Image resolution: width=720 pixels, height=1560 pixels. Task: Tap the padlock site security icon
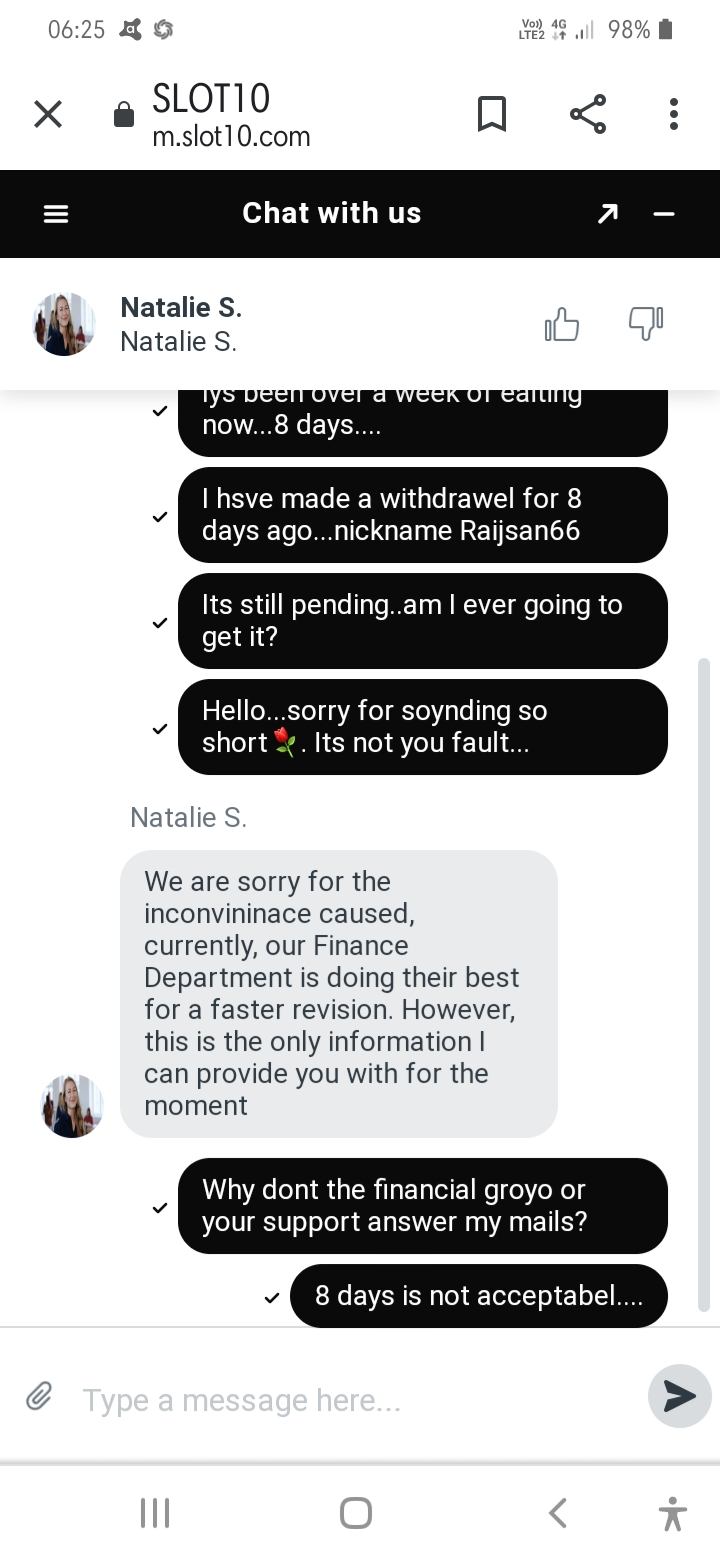[124, 115]
